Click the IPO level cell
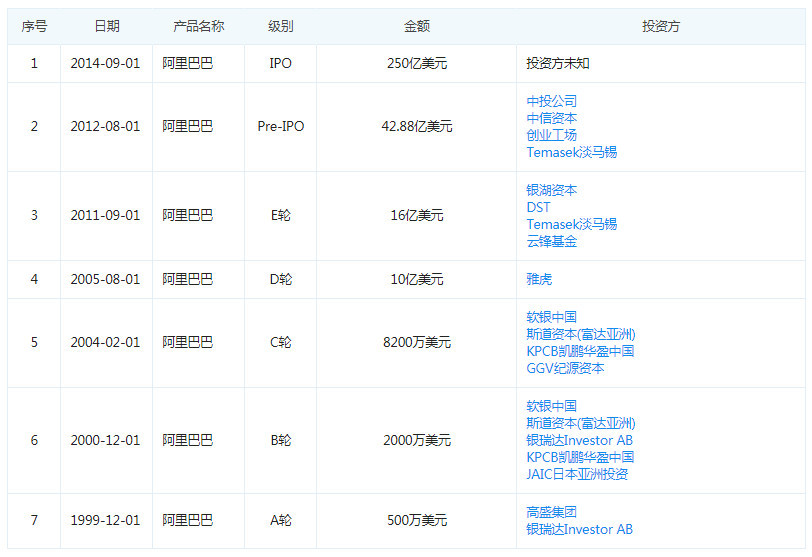 pyautogui.click(x=280, y=63)
